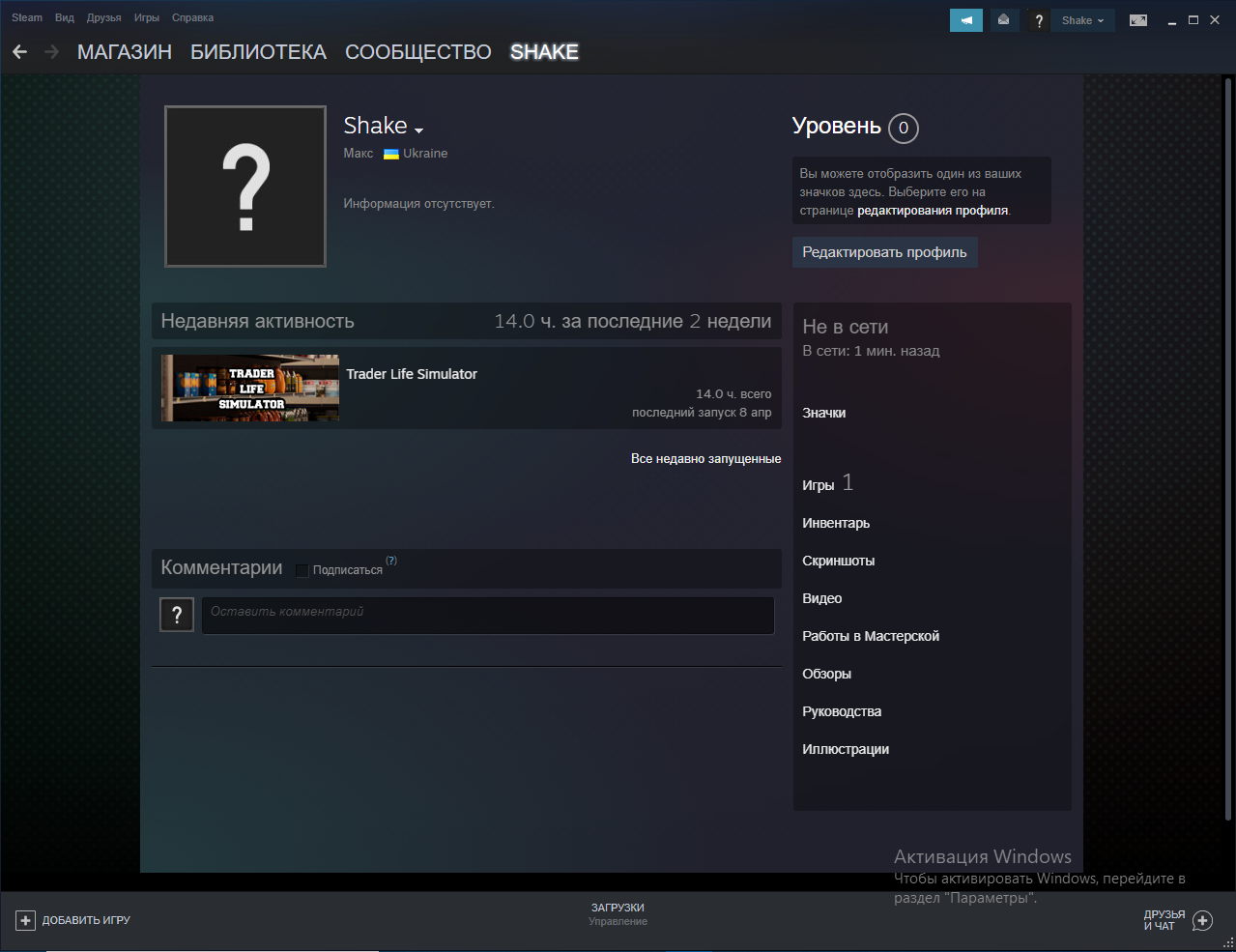Toggle the Подписаться checkbox

(302, 570)
